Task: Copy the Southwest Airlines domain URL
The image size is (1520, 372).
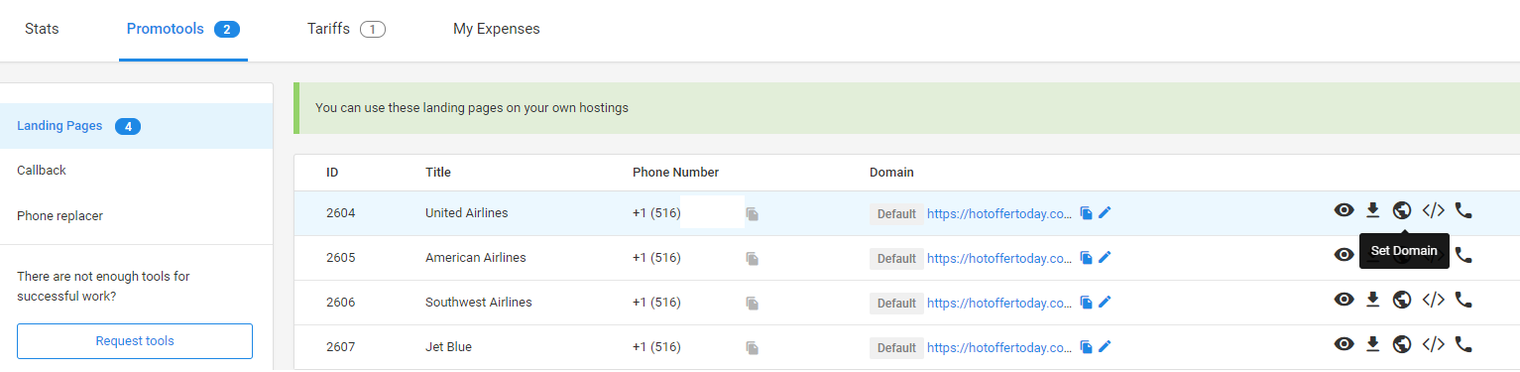Action: [x=1086, y=302]
